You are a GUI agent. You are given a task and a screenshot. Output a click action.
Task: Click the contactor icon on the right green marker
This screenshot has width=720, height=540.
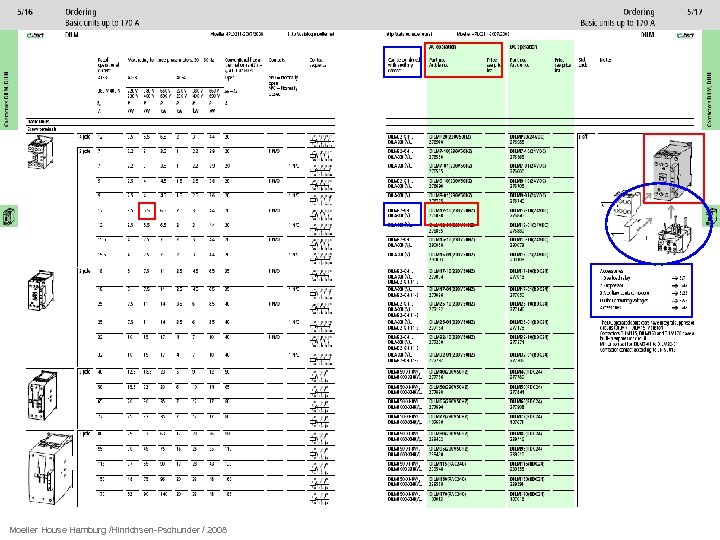[712, 216]
